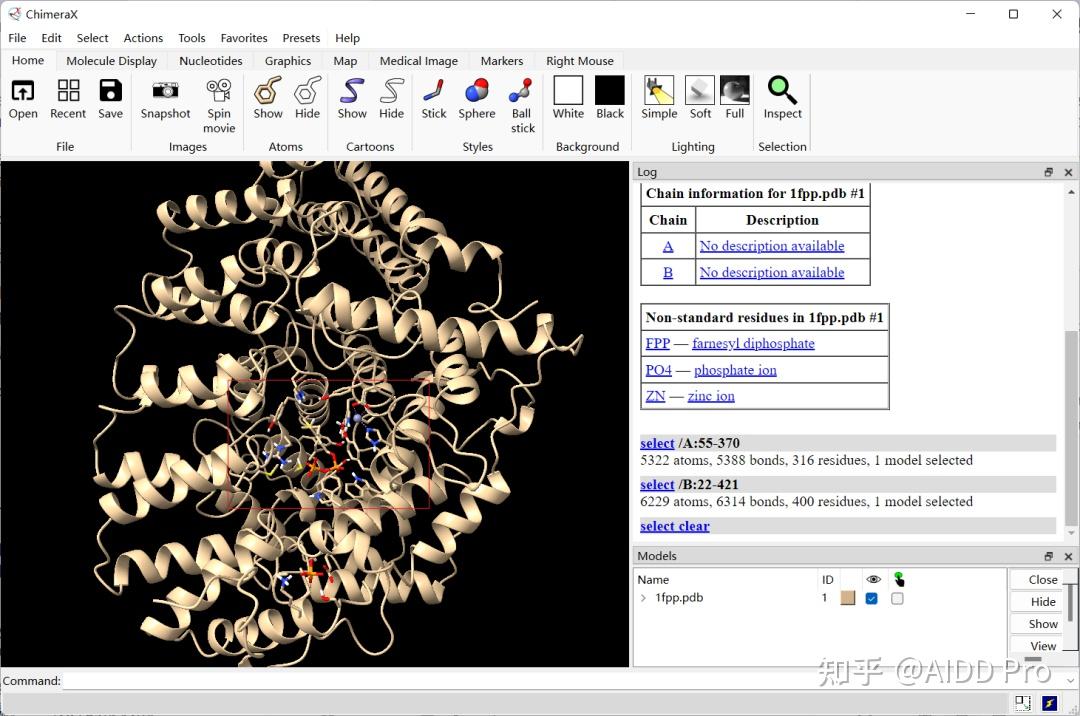This screenshot has width=1080, height=716.
Task: Click chain A link in Log
Action: (667, 246)
